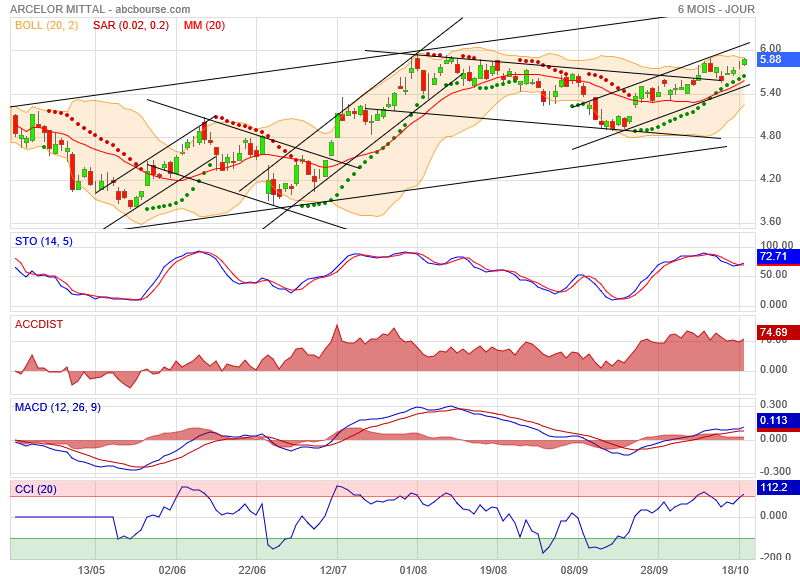Click the 18/10 date label
This screenshot has height=580, width=800.
click(x=735, y=570)
